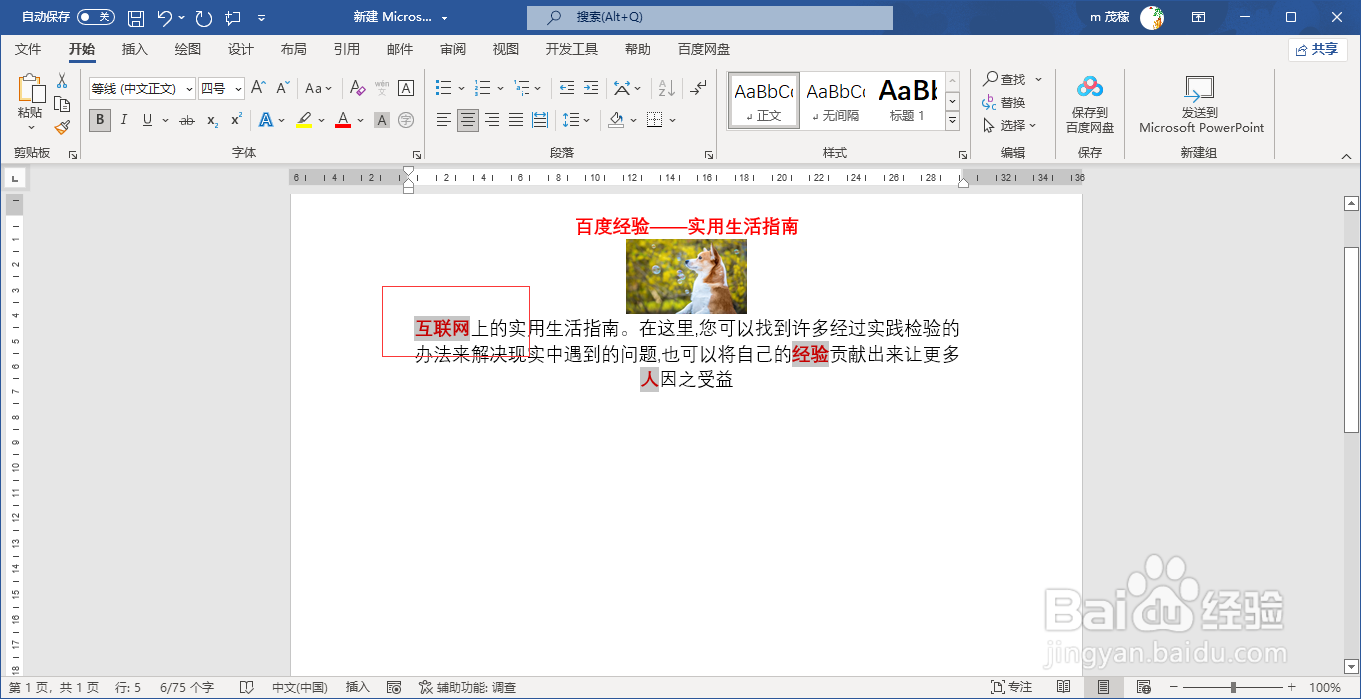The height and width of the screenshot is (699, 1361).
Task: Open the 审阅 ribbon tab
Action: 451,48
